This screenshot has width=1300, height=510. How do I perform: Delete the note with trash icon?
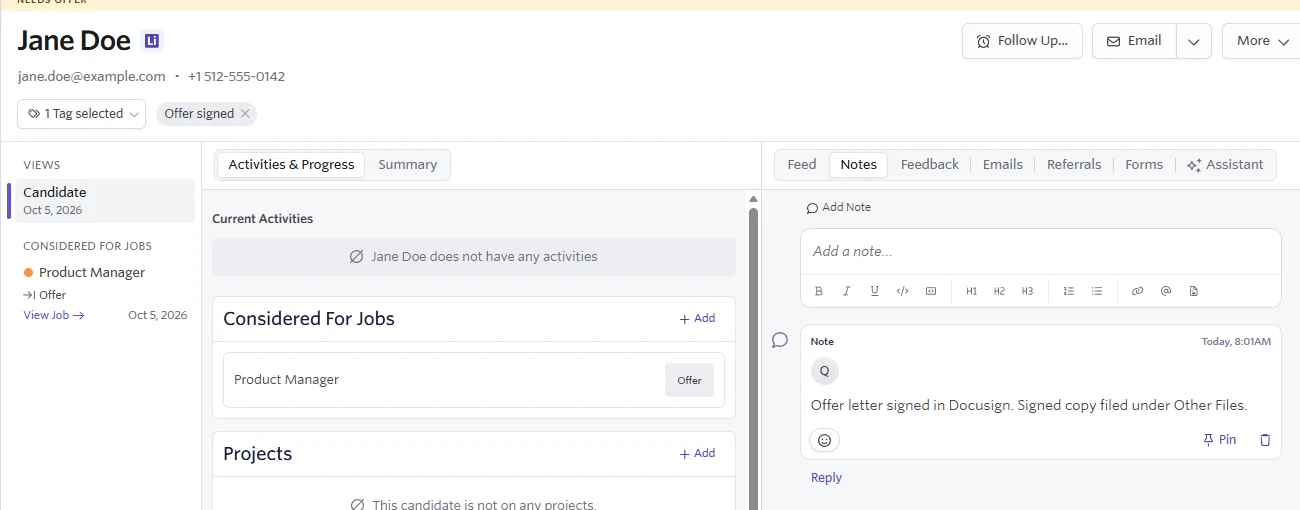[x=1265, y=440]
